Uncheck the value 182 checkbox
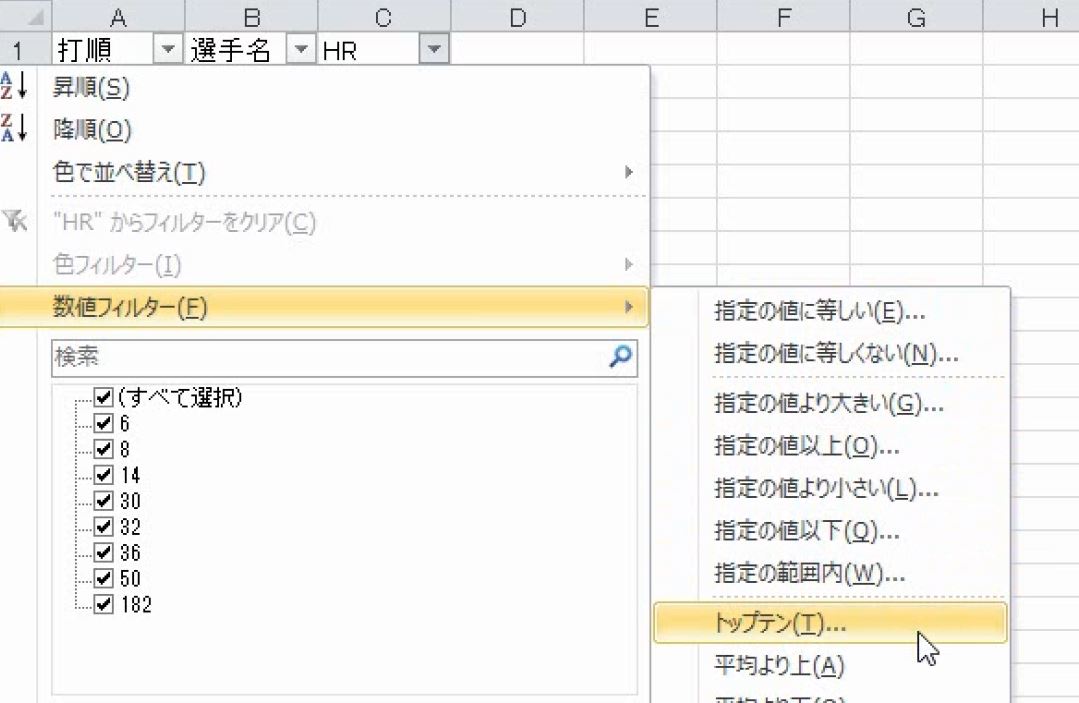The image size is (1079, 703). (102, 604)
